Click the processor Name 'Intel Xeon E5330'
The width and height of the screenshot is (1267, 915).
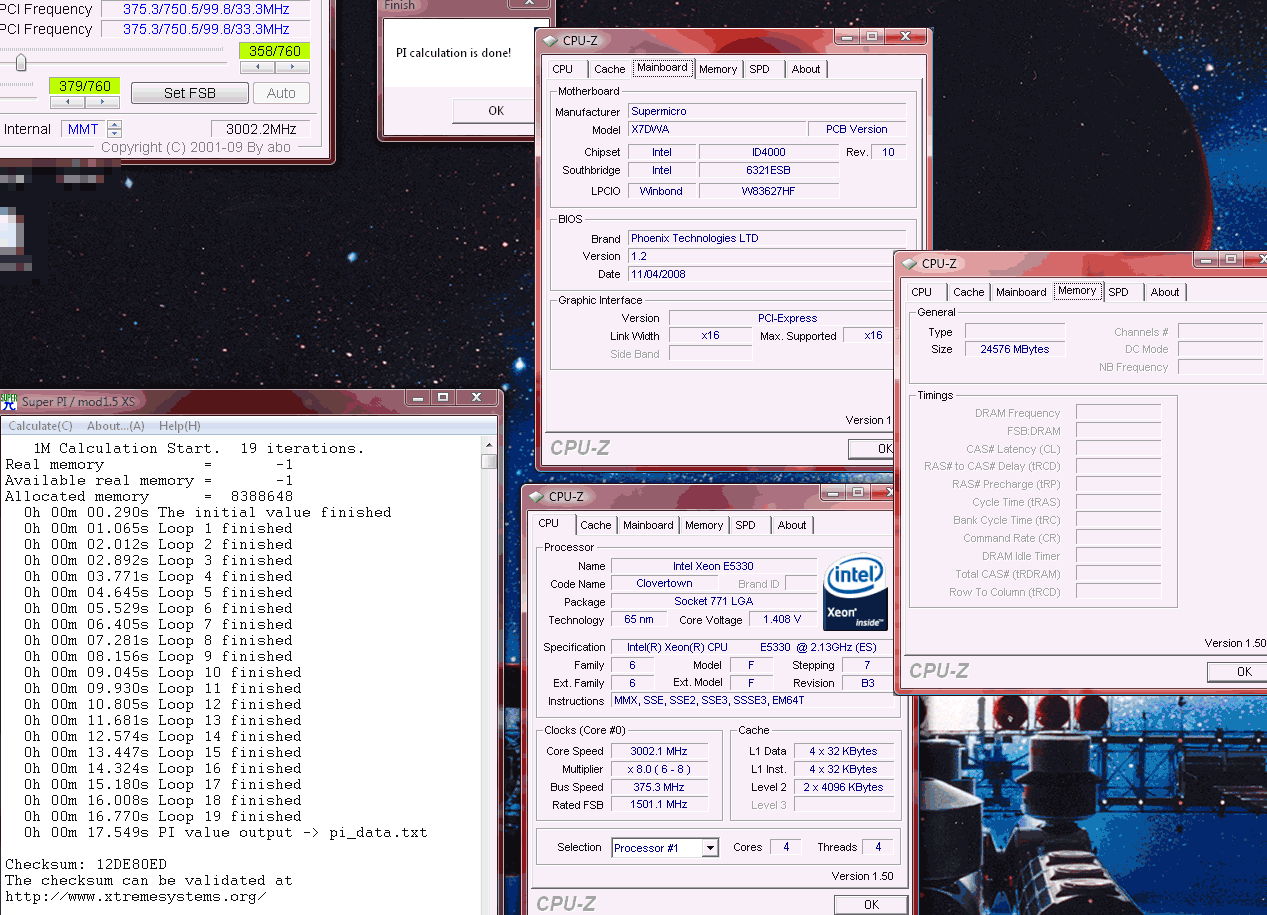(714, 566)
